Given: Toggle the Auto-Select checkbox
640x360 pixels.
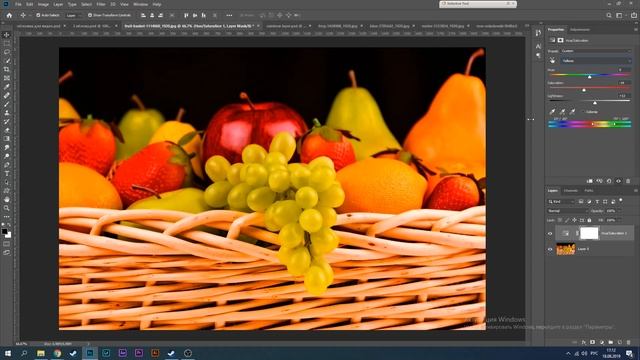Looking at the screenshot, I should tap(38, 15).
